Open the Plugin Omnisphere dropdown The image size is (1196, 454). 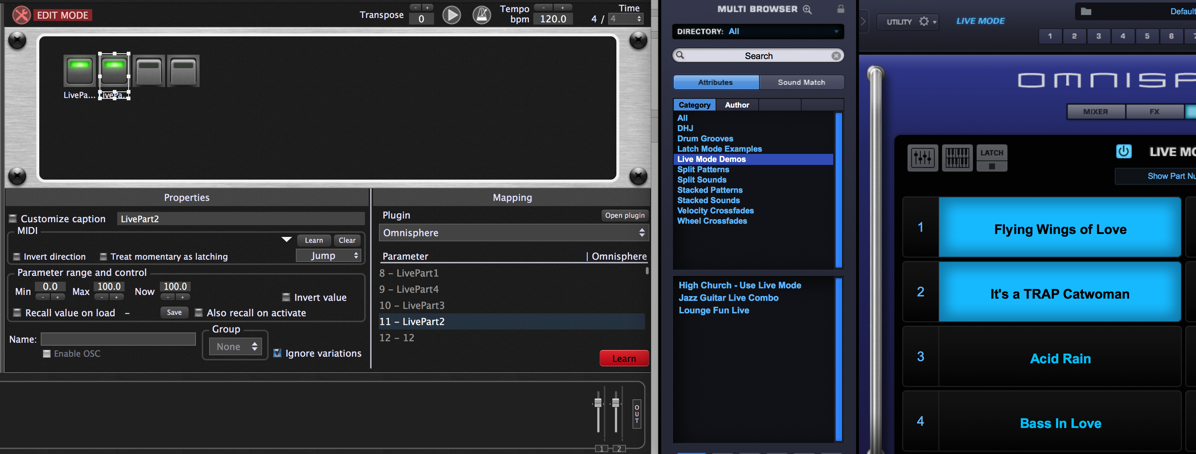[513, 233]
